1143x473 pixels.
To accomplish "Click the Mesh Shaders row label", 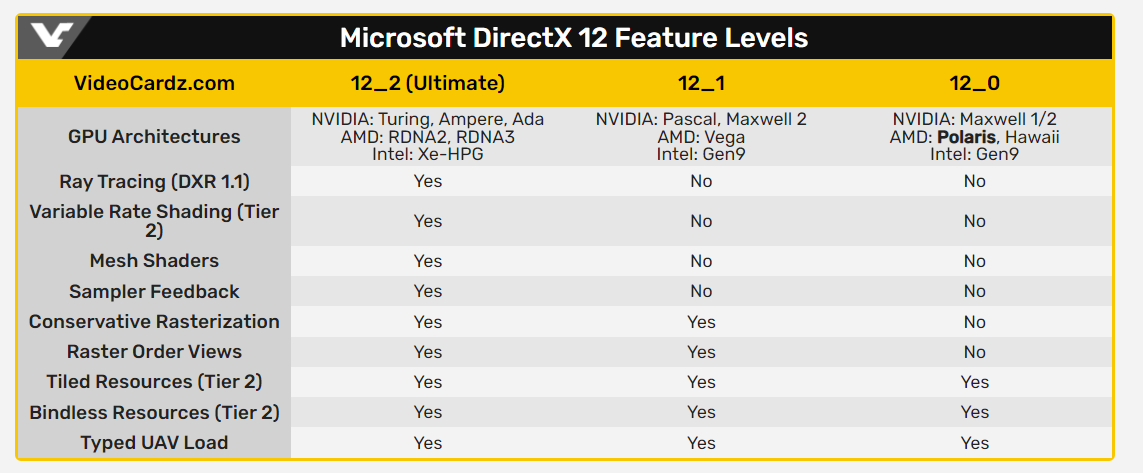I will coord(154,261).
